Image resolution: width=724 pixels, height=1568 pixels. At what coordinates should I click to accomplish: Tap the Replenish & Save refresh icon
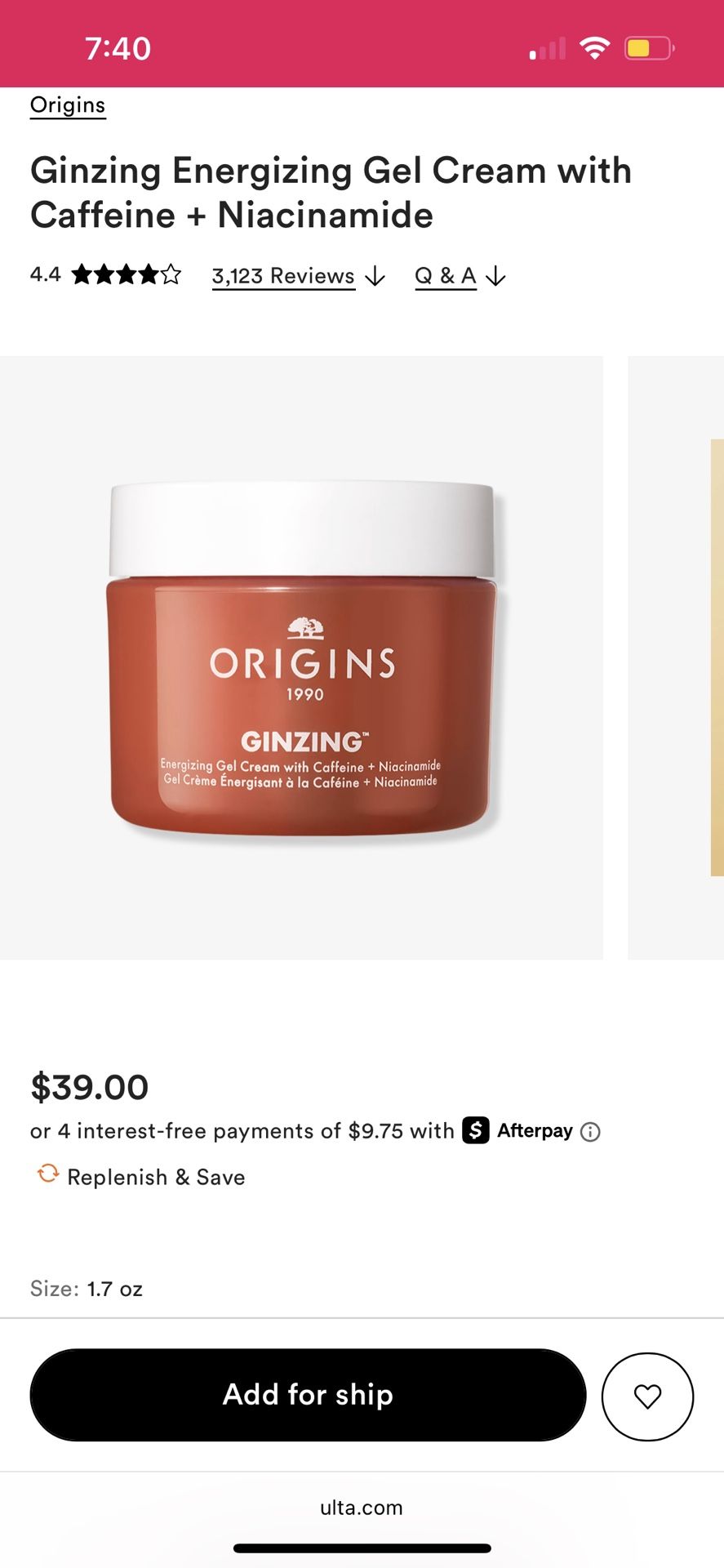pos(48,1174)
